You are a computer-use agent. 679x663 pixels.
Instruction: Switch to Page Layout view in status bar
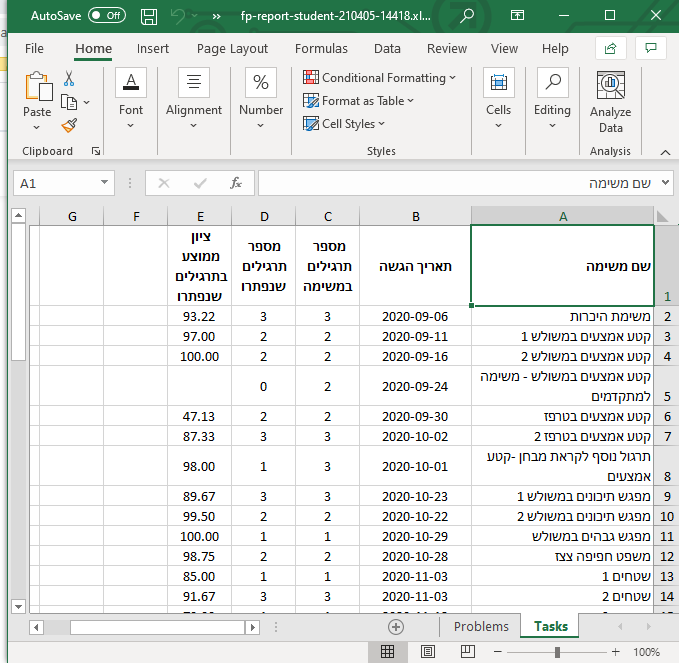click(428, 652)
